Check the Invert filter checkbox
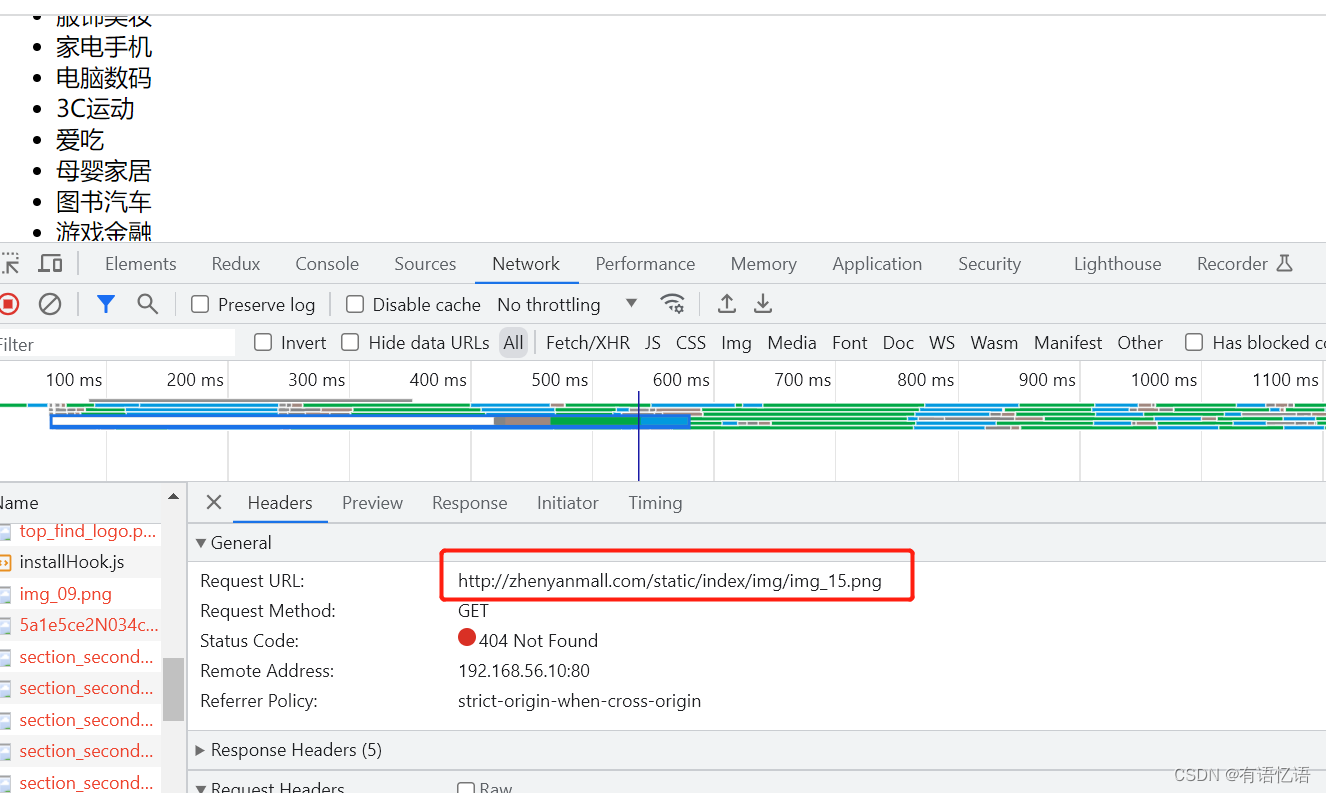Screen dimensions: 1326x793 263,342
